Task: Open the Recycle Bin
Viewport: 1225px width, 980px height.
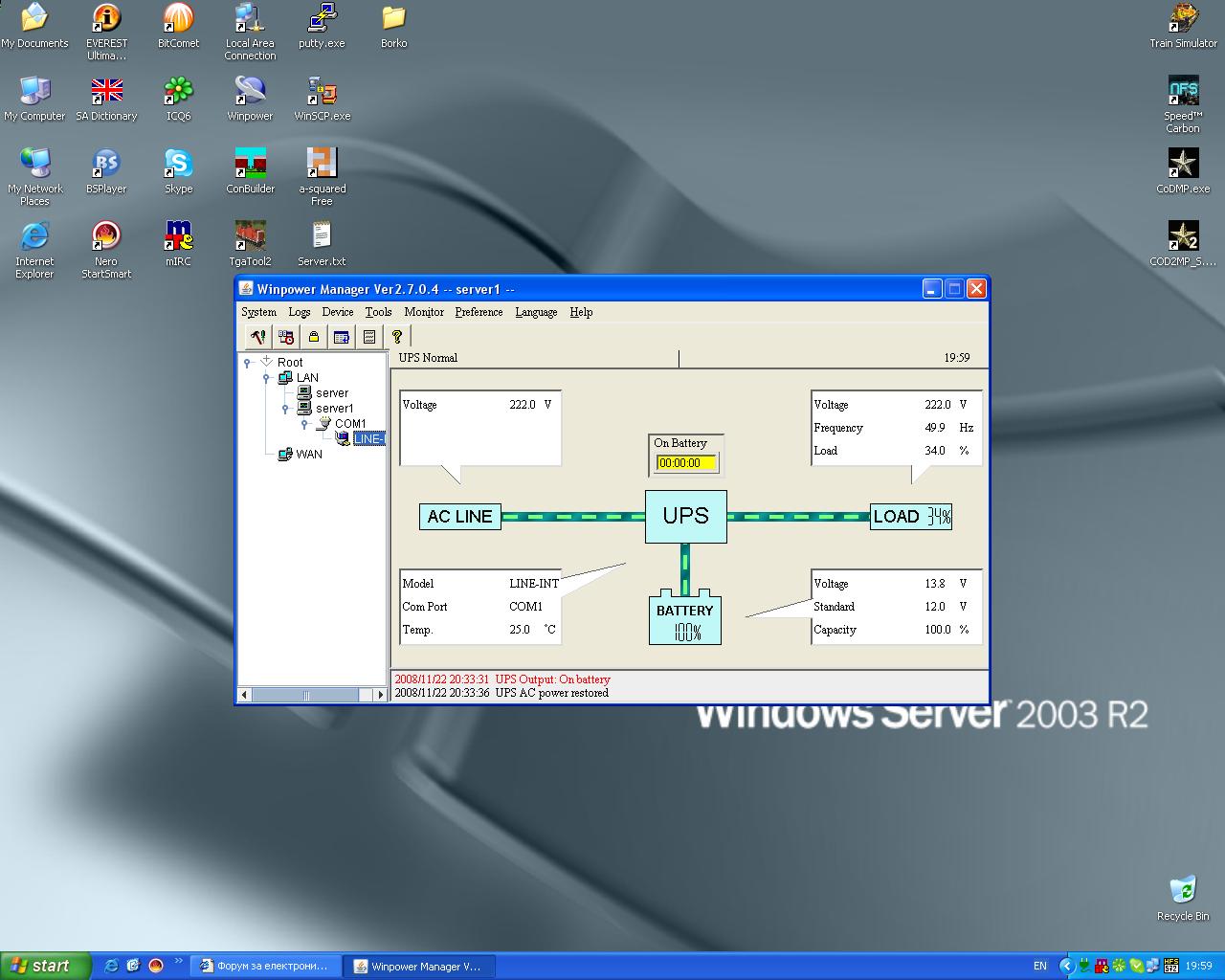Action: [x=1183, y=900]
